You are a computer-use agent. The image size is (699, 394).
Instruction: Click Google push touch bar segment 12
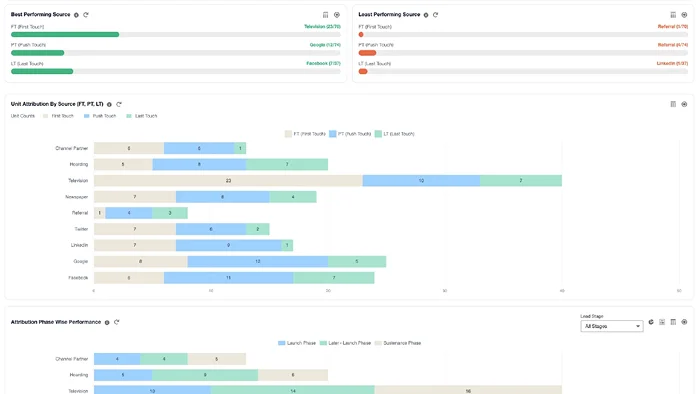[258, 262]
